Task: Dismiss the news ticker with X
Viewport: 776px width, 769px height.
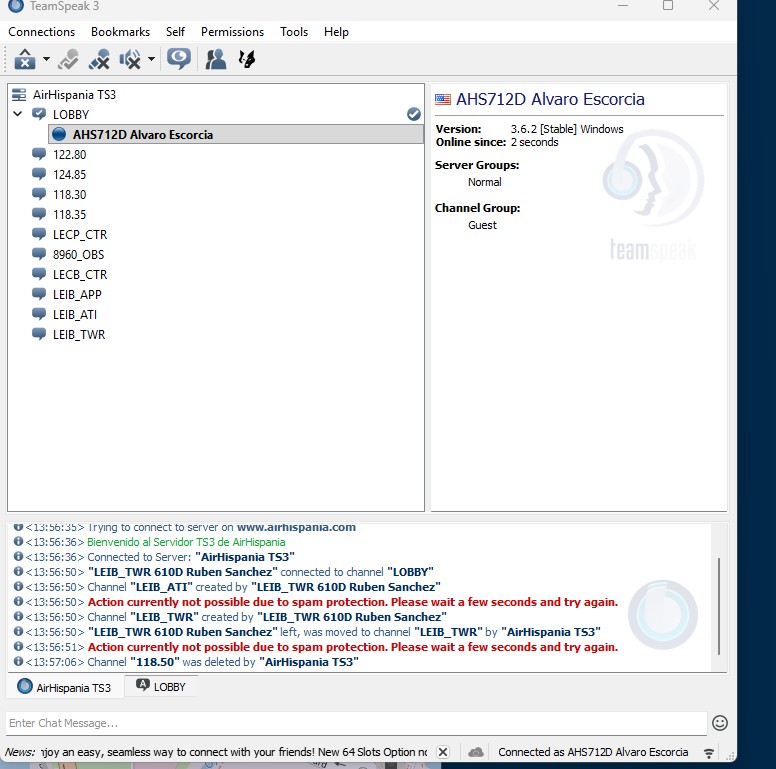Action: click(443, 752)
